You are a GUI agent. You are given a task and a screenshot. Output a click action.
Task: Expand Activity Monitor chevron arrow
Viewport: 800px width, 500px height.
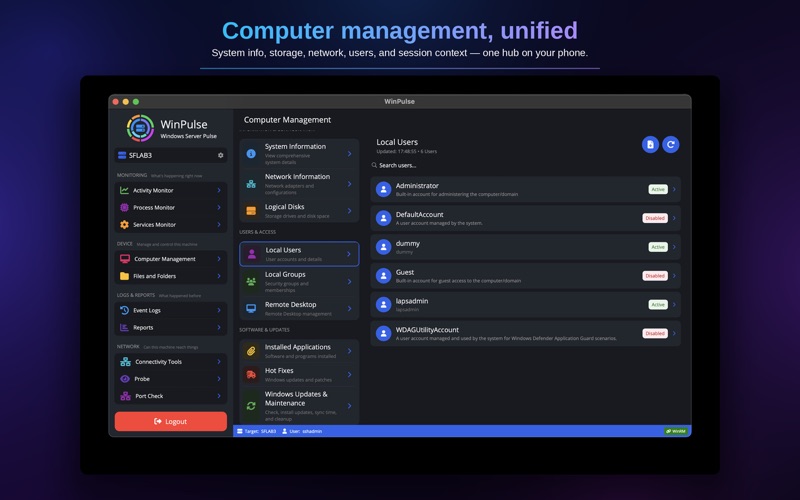[219, 190]
